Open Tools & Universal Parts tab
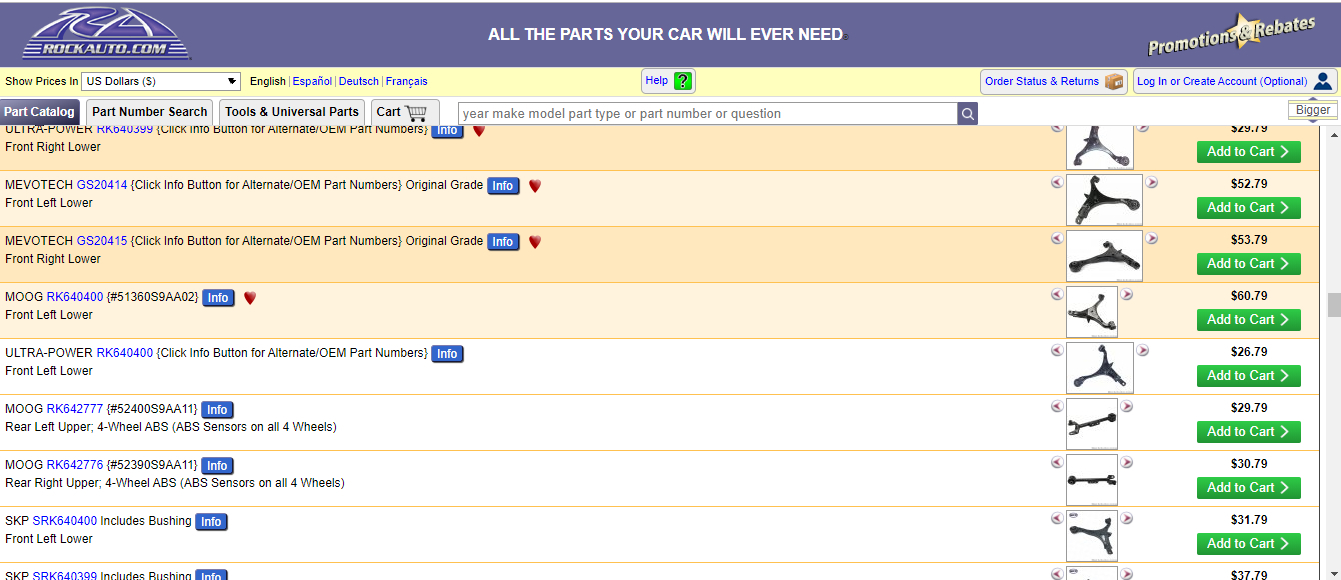 point(292,112)
